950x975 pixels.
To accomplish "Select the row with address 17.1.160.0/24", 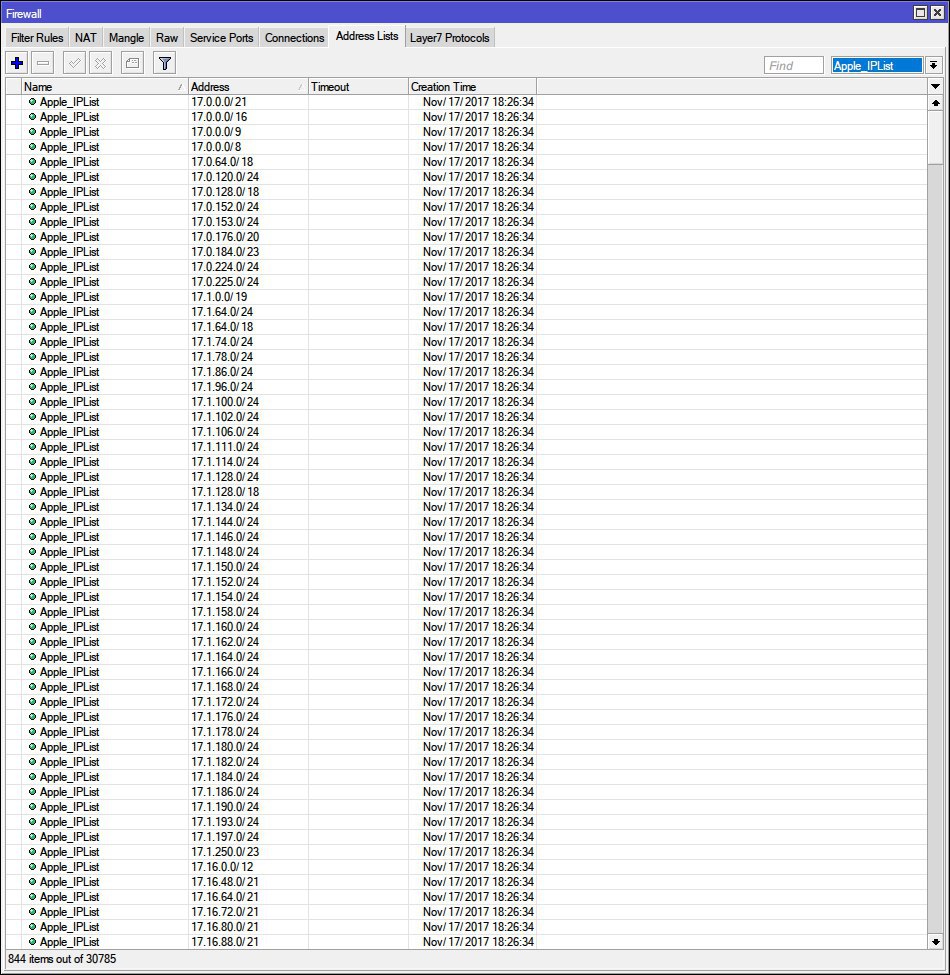I will 466,626.
